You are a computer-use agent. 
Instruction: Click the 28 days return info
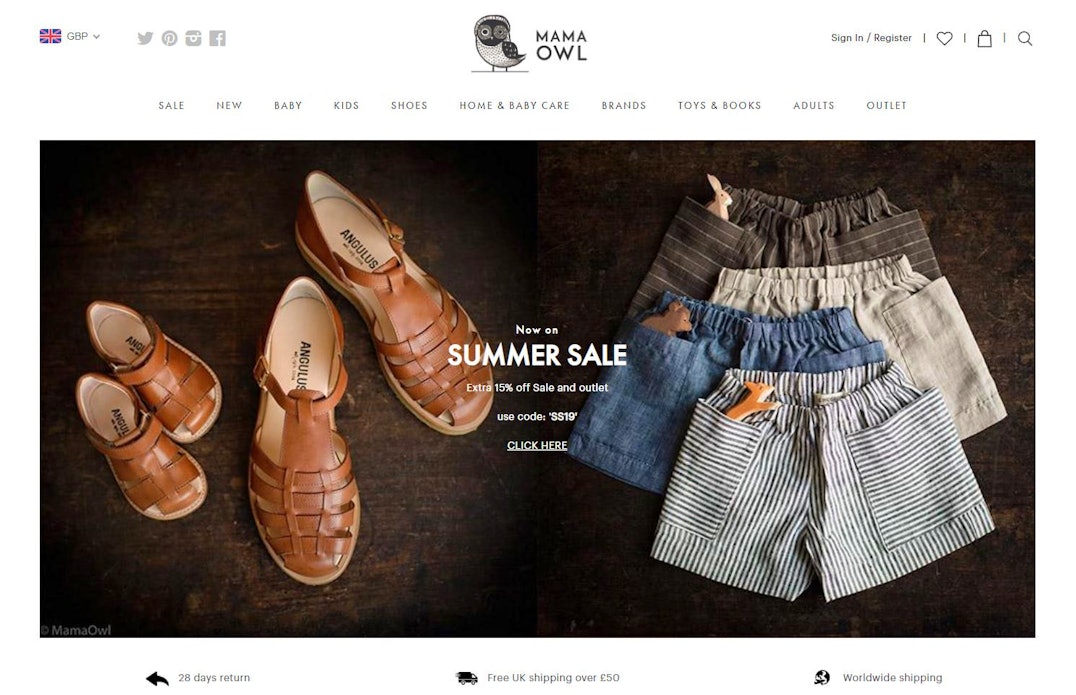pyautogui.click(x=198, y=678)
